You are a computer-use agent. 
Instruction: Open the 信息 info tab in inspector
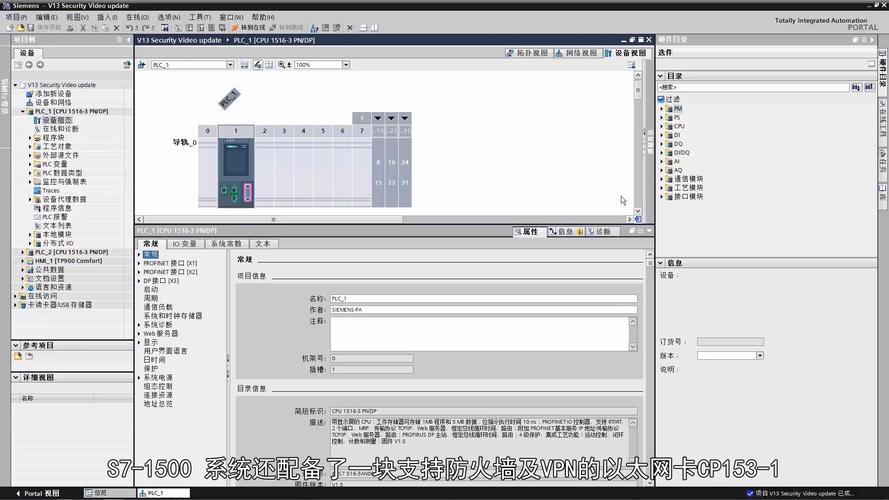(565, 231)
